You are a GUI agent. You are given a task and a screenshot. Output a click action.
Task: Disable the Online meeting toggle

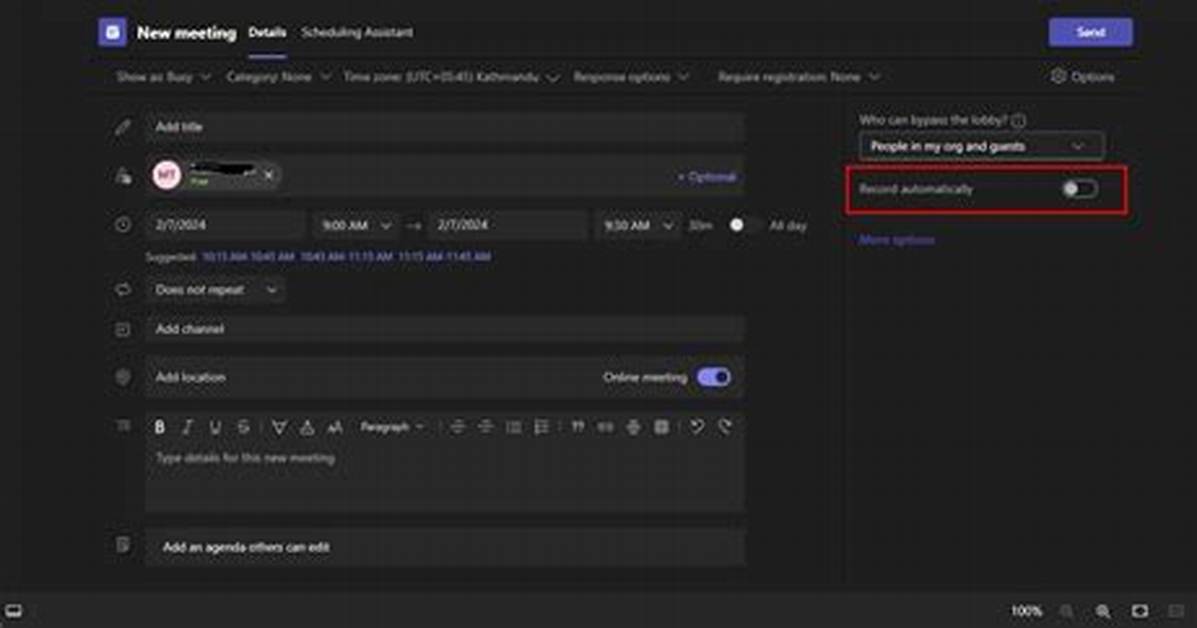point(714,377)
